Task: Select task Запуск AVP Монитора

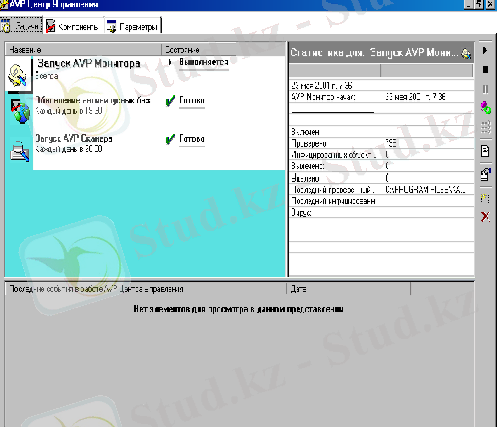Action: (88, 63)
